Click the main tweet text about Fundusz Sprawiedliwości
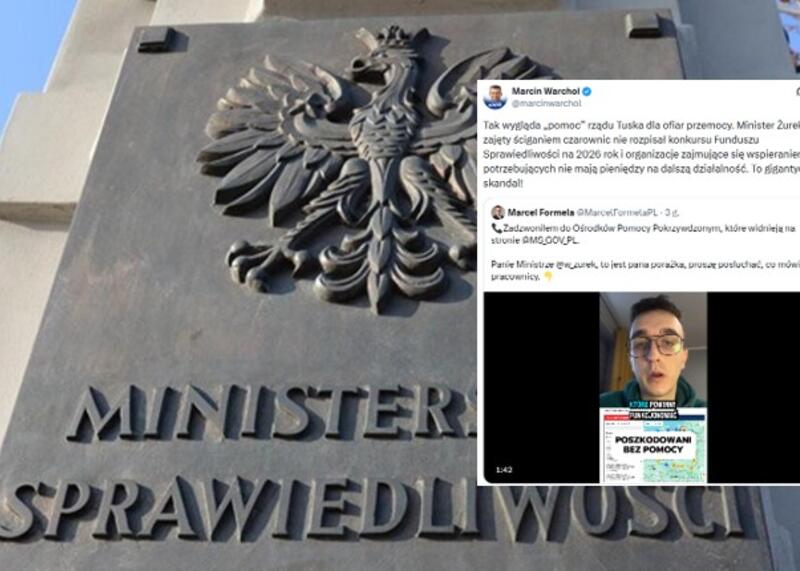 click(x=641, y=155)
